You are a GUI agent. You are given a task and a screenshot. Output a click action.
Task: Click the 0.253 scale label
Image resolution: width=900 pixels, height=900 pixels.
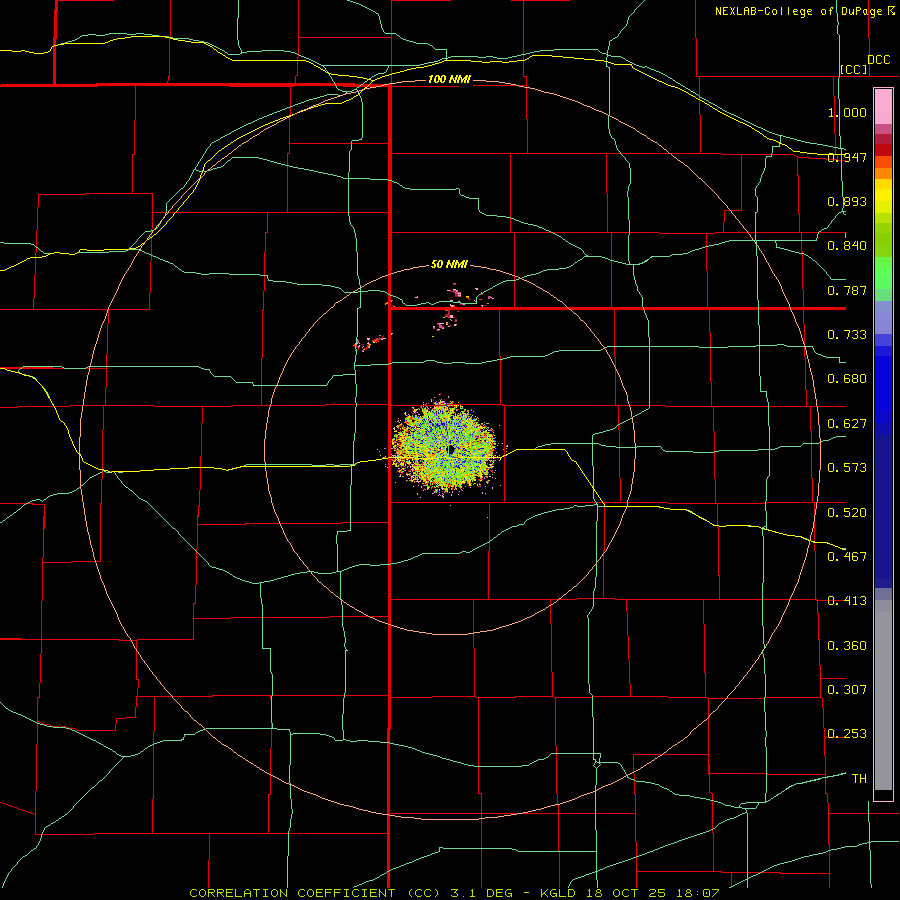pos(847,734)
